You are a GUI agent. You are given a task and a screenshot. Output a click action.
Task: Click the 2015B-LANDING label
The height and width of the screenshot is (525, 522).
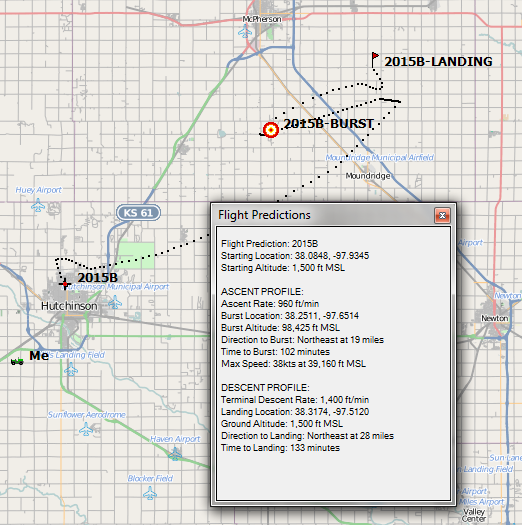coord(438,62)
